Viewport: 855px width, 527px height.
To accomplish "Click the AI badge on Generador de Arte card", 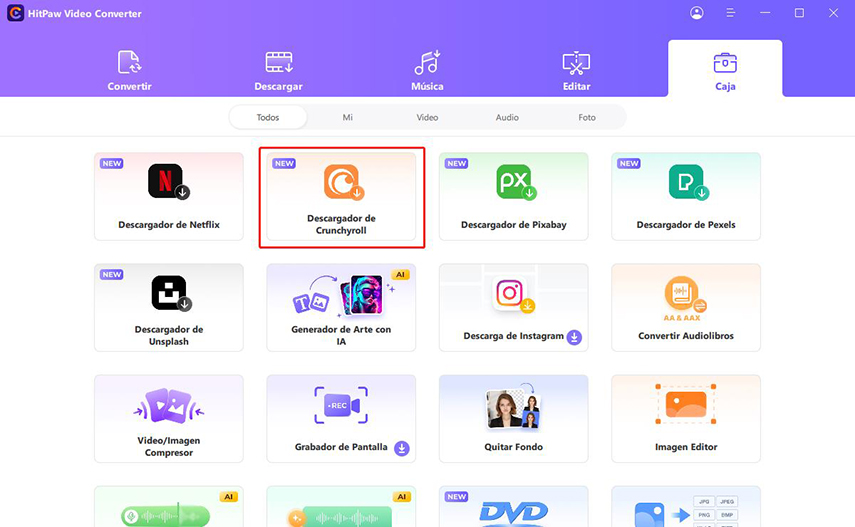I will click(400, 274).
